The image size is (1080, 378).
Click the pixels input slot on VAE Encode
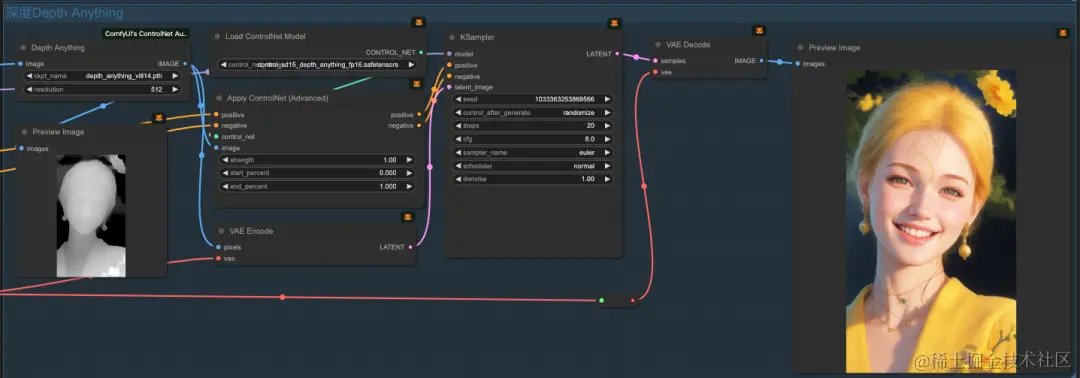pos(218,246)
